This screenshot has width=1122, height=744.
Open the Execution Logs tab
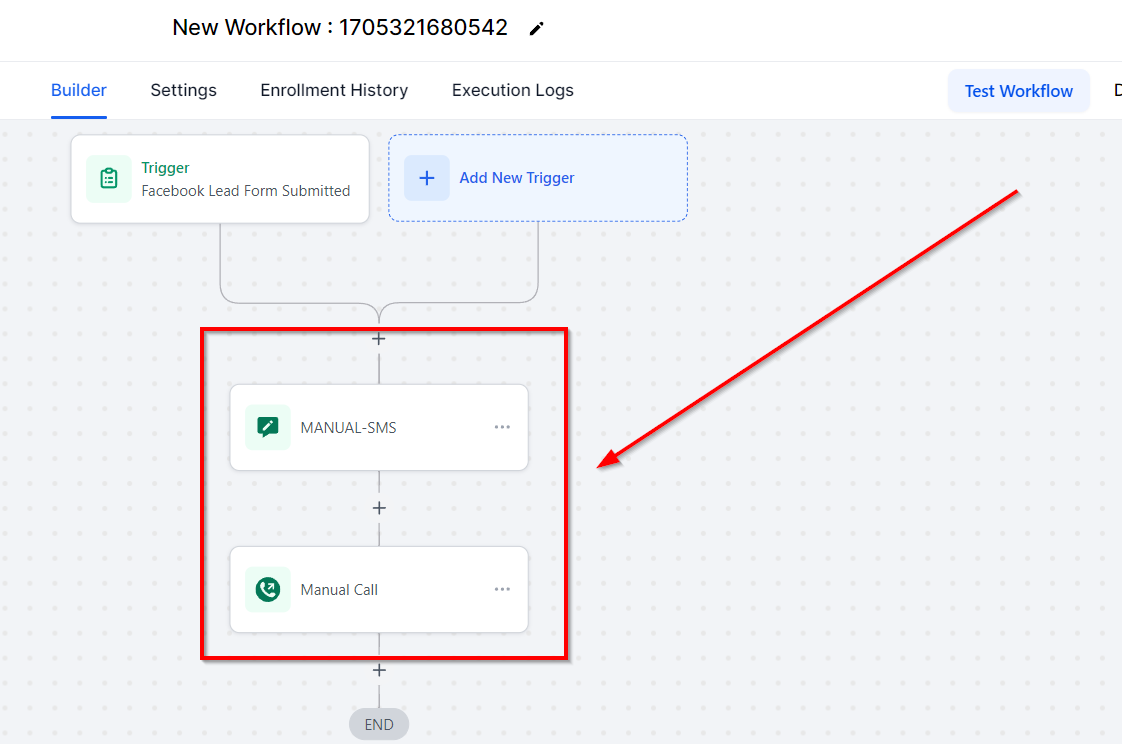click(x=512, y=90)
